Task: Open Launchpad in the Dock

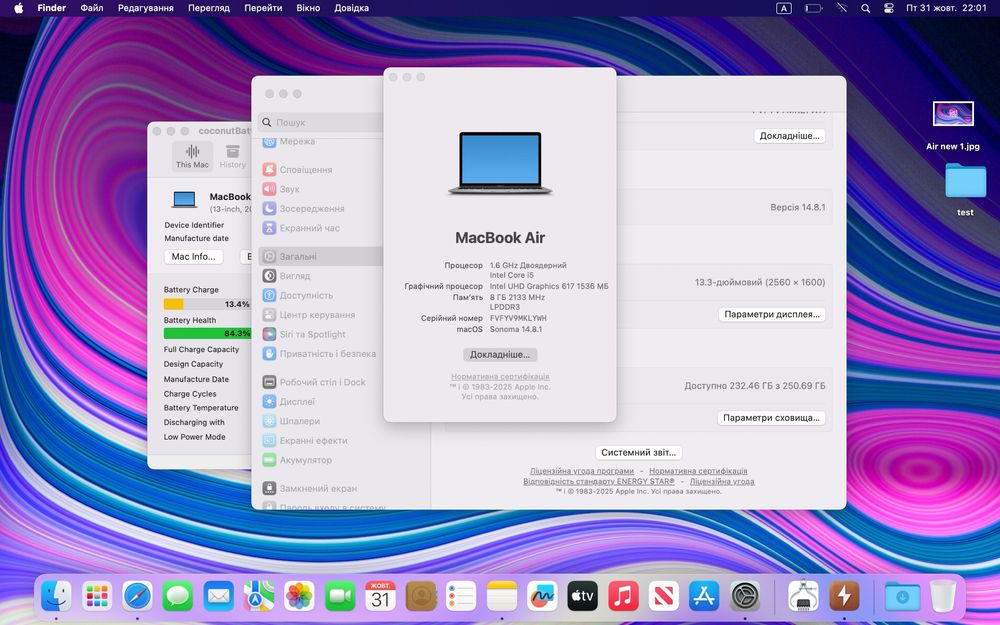Action: tap(97, 596)
